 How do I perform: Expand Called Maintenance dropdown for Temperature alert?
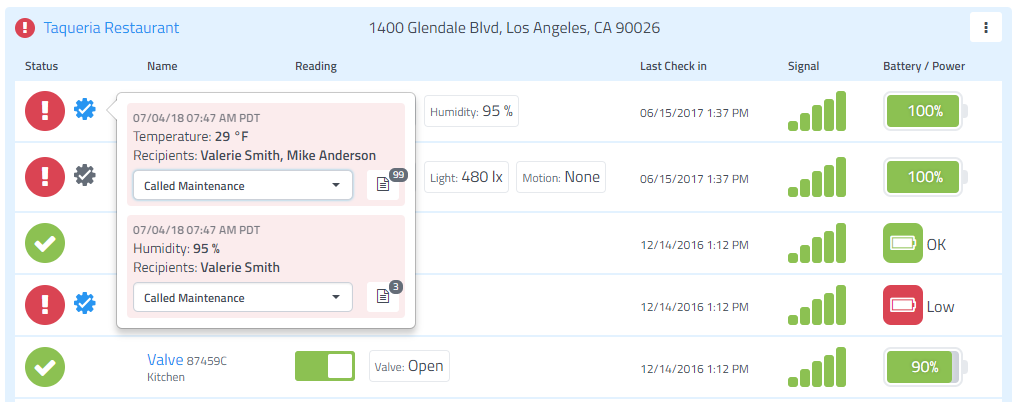pyautogui.click(x=243, y=186)
